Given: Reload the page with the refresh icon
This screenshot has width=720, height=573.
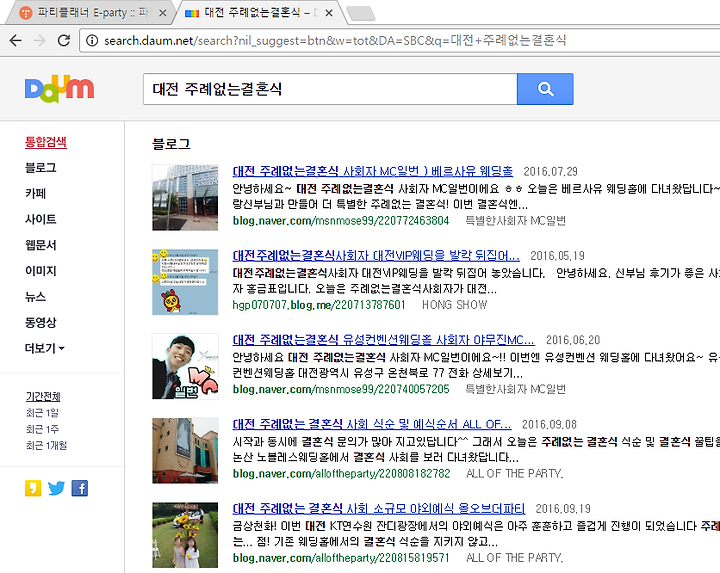Looking at the screenshot, I should click(x=64, y=40).
